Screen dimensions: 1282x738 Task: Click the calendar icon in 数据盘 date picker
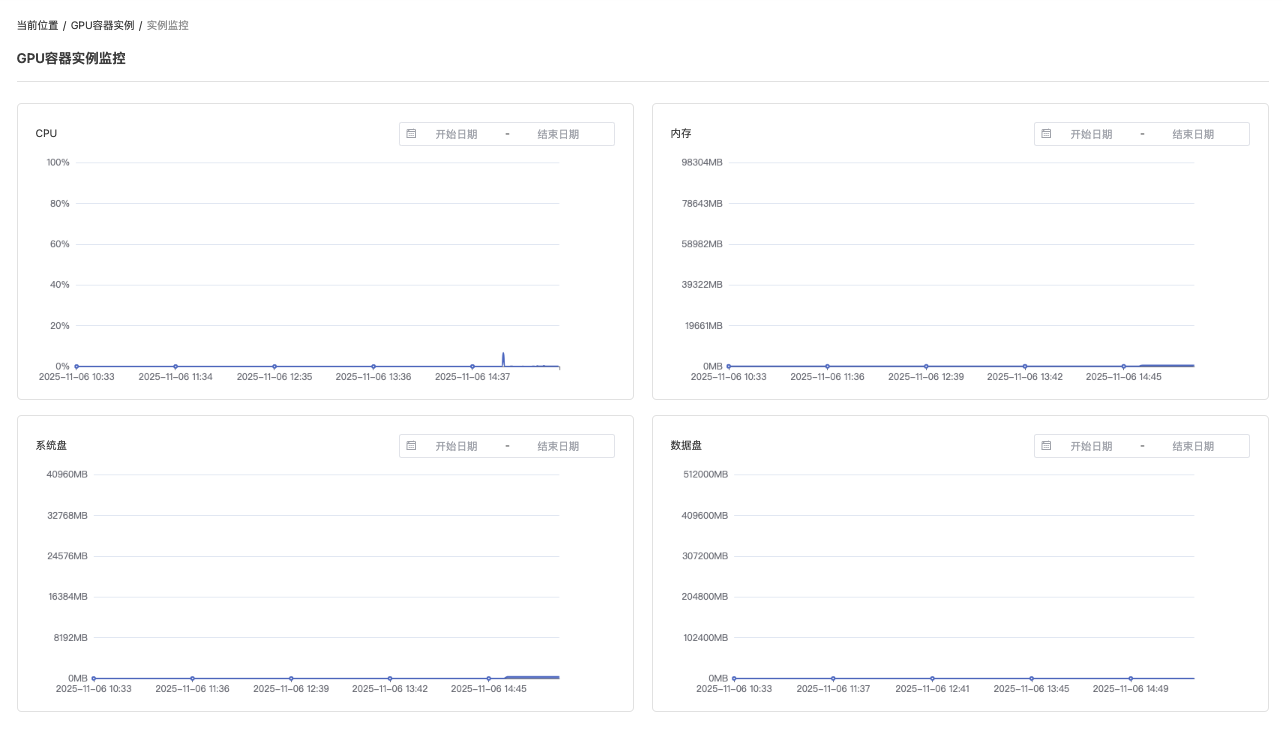click(1046, 446)
